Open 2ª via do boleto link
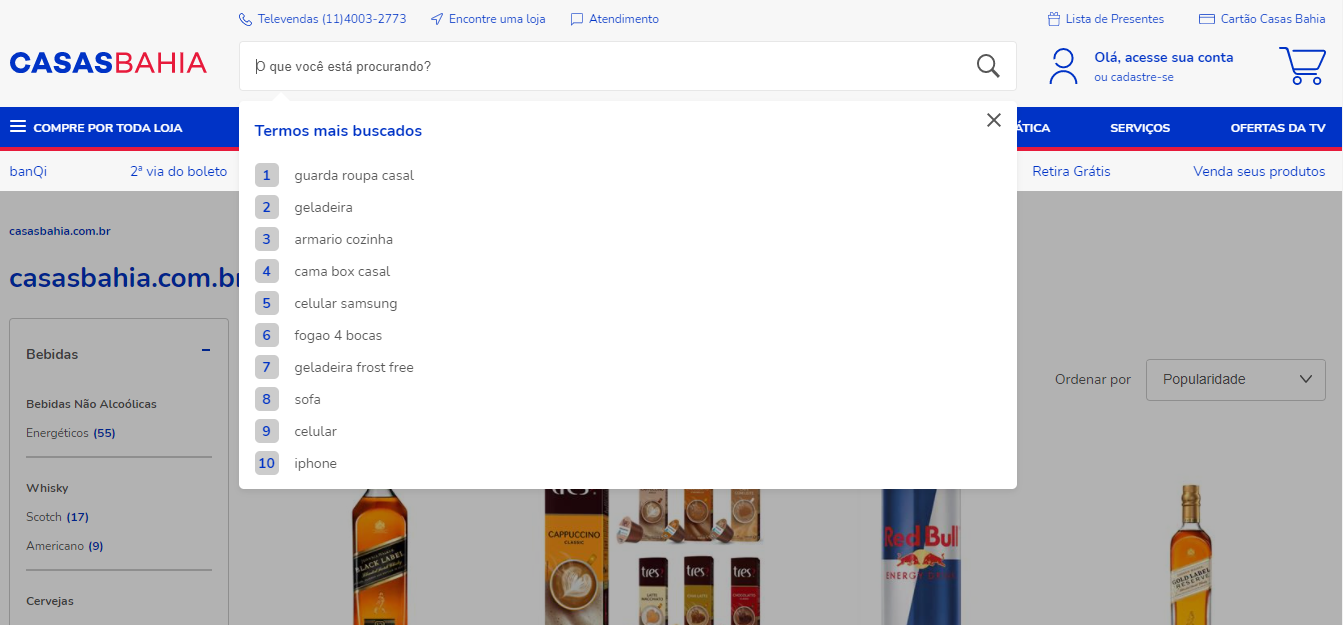Image resolution: width=1343 pixels, height=625 pixels. (x=179, y=171)
